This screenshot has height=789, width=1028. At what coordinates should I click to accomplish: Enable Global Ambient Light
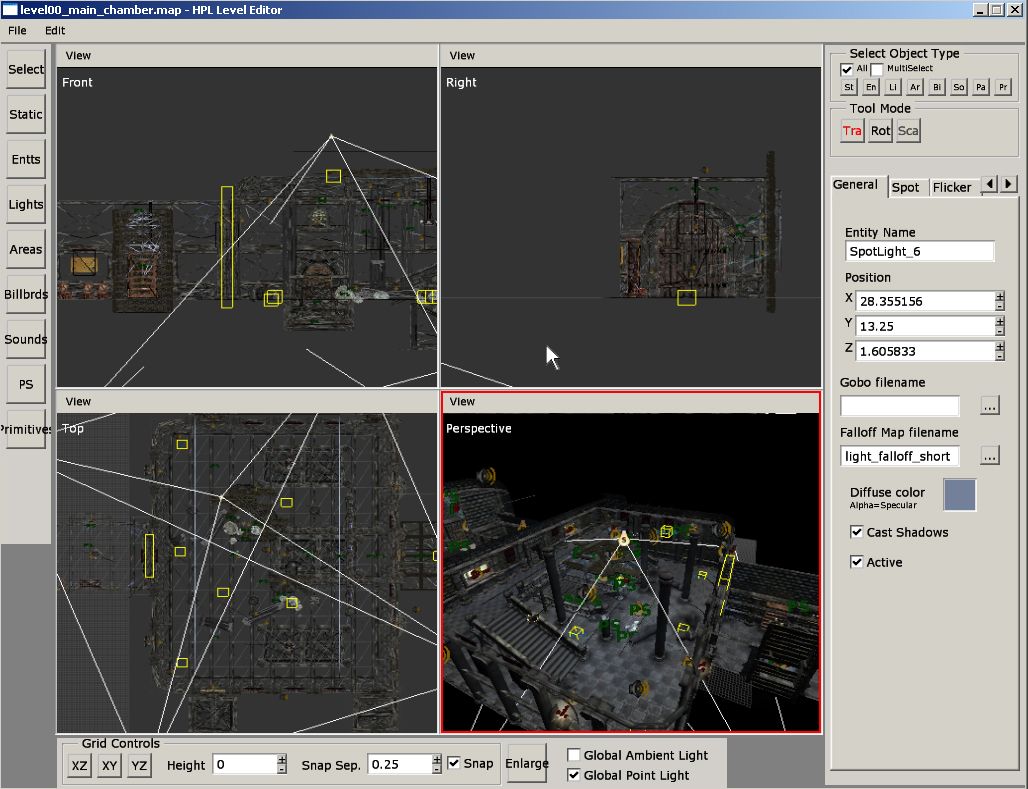pyautogui.click(x=574, y=755)
